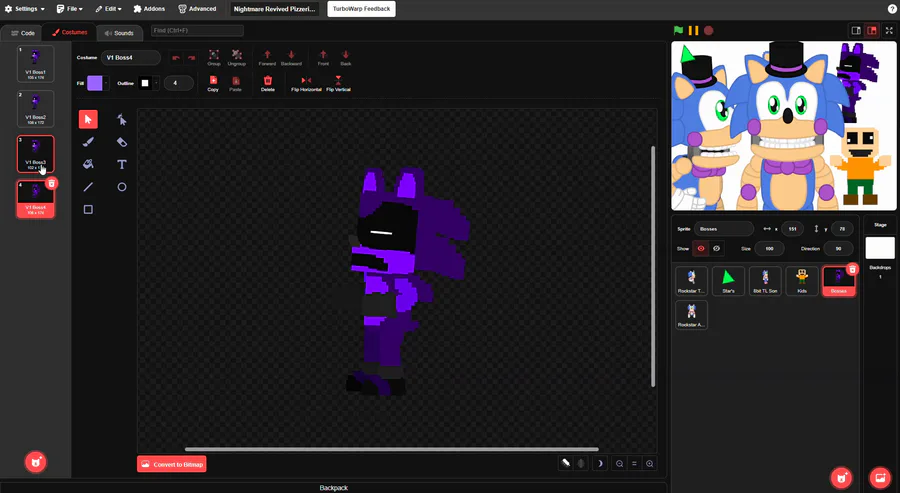Screen dimensions: 900x493
Task: Enter full screen stage mode
Action: click(x=889, y=30)
